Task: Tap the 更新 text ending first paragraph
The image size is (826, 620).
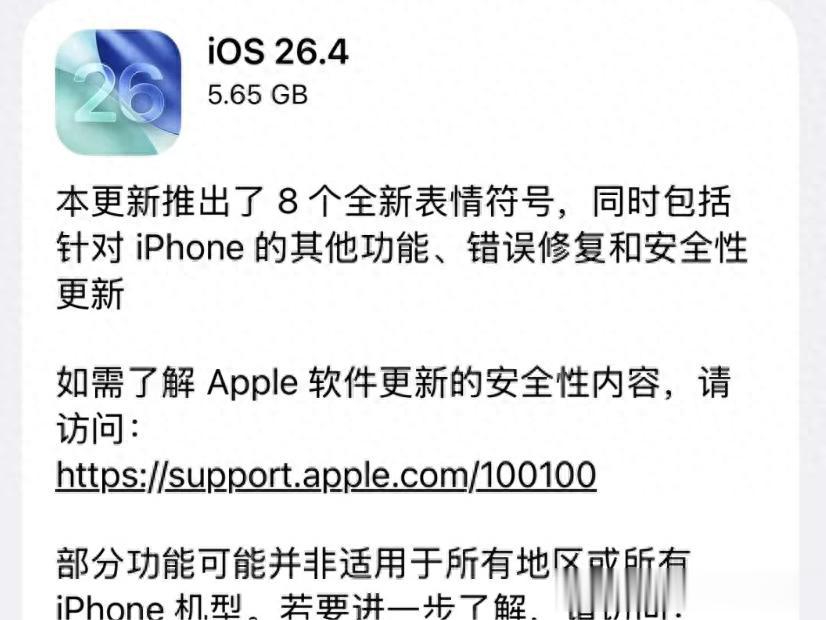Action: tap(91, 294)
